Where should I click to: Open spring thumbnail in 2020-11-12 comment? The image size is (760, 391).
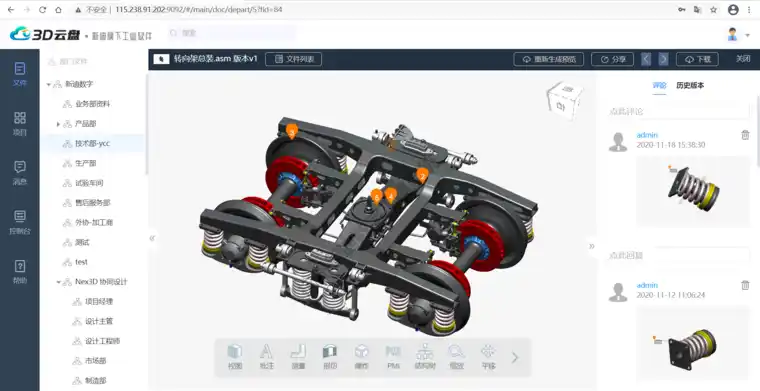693,343
